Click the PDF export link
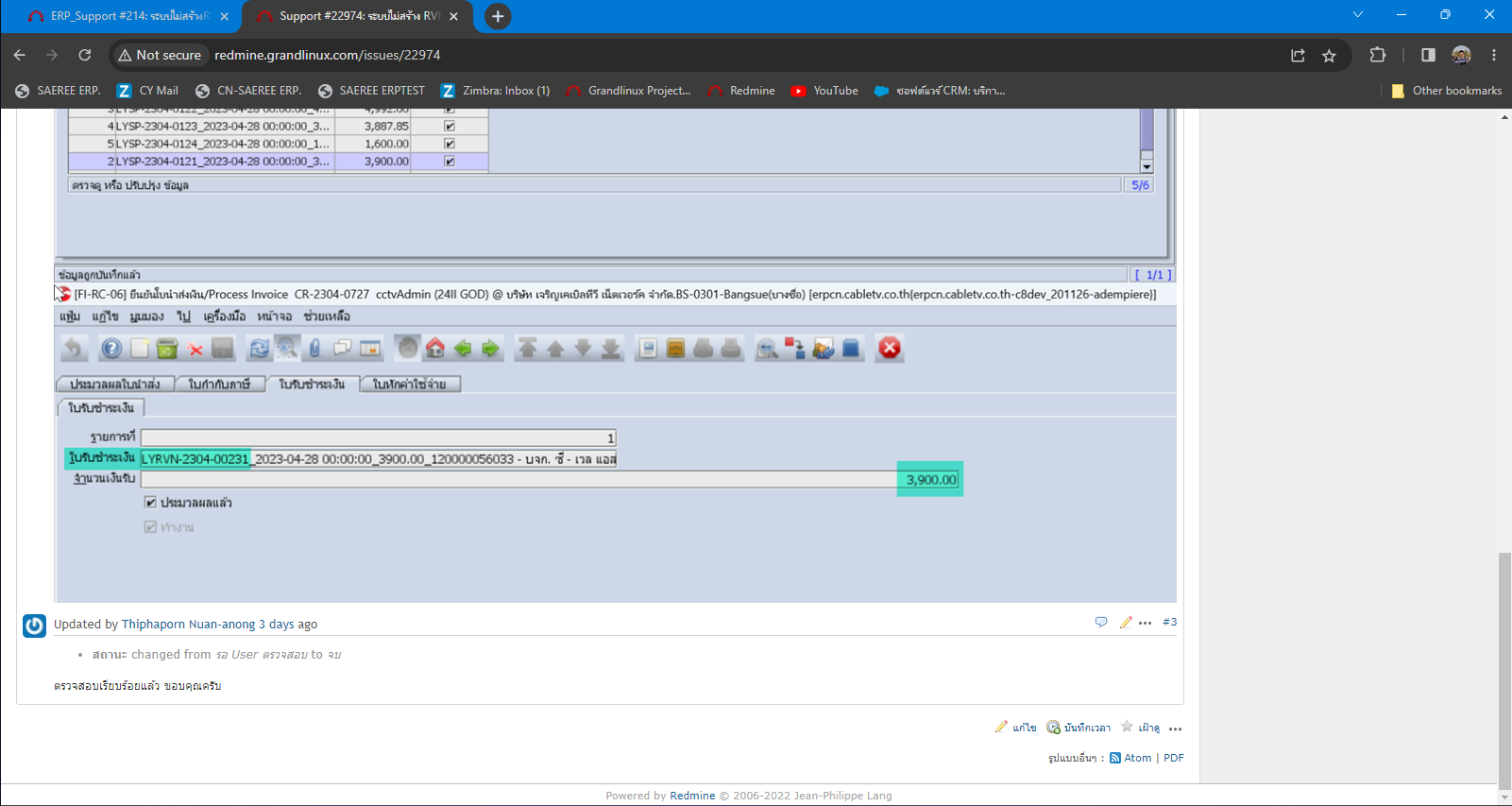This screenshot has width=1512, height=806. click(1173, 758)
